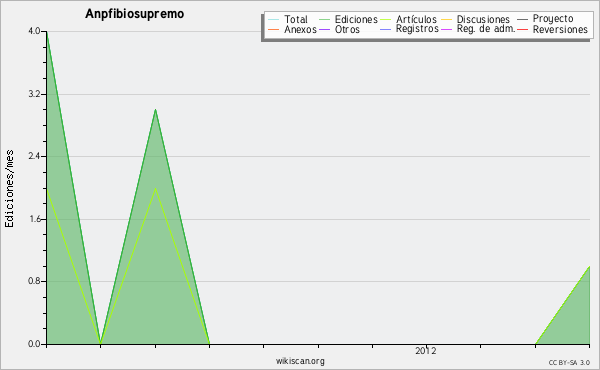Screen dimensions: 600x370
Task: Click the 3.2 y-axis value
Action: click(x=35, y=94)
